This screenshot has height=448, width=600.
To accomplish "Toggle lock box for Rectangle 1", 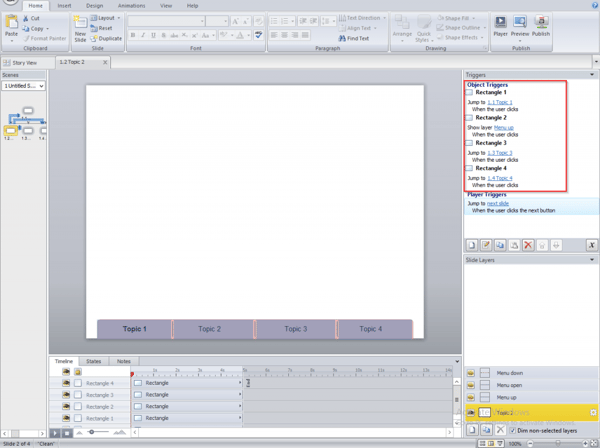I will point(78,418).
